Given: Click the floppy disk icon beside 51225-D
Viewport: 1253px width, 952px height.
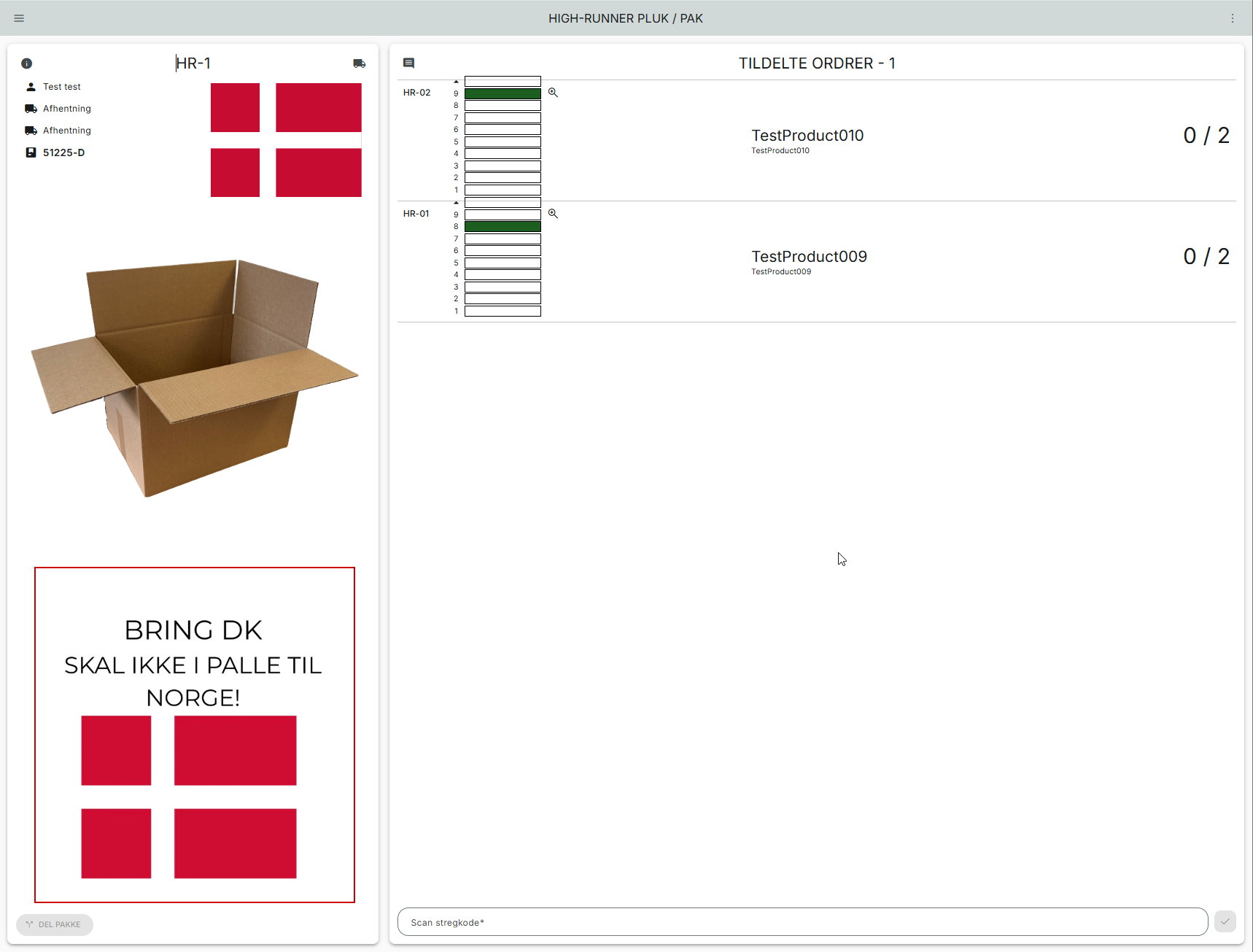Looking at the screenshot, I should pyautogui.click(x=31, y=152).
